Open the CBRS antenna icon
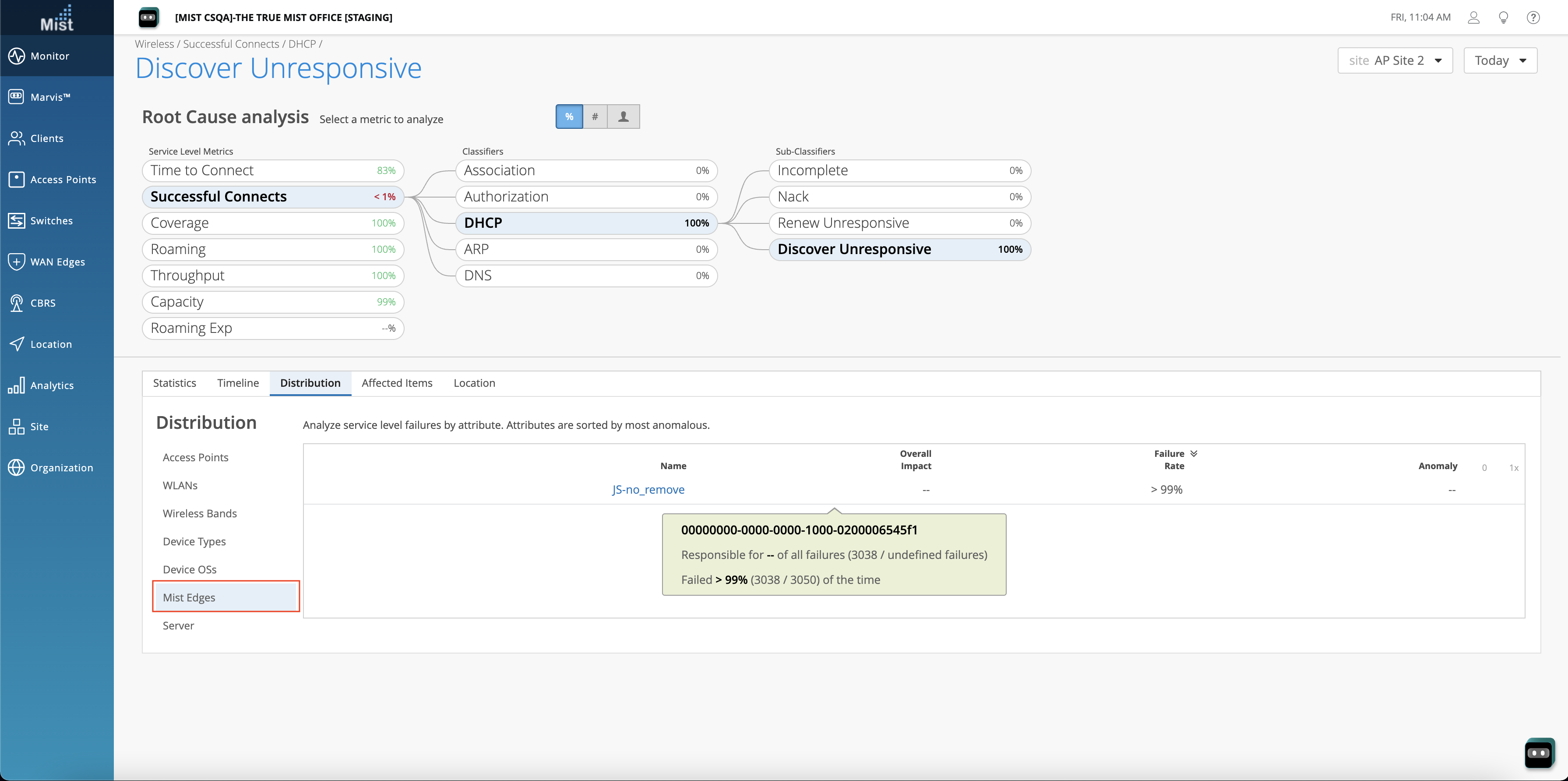 (17, 303)
